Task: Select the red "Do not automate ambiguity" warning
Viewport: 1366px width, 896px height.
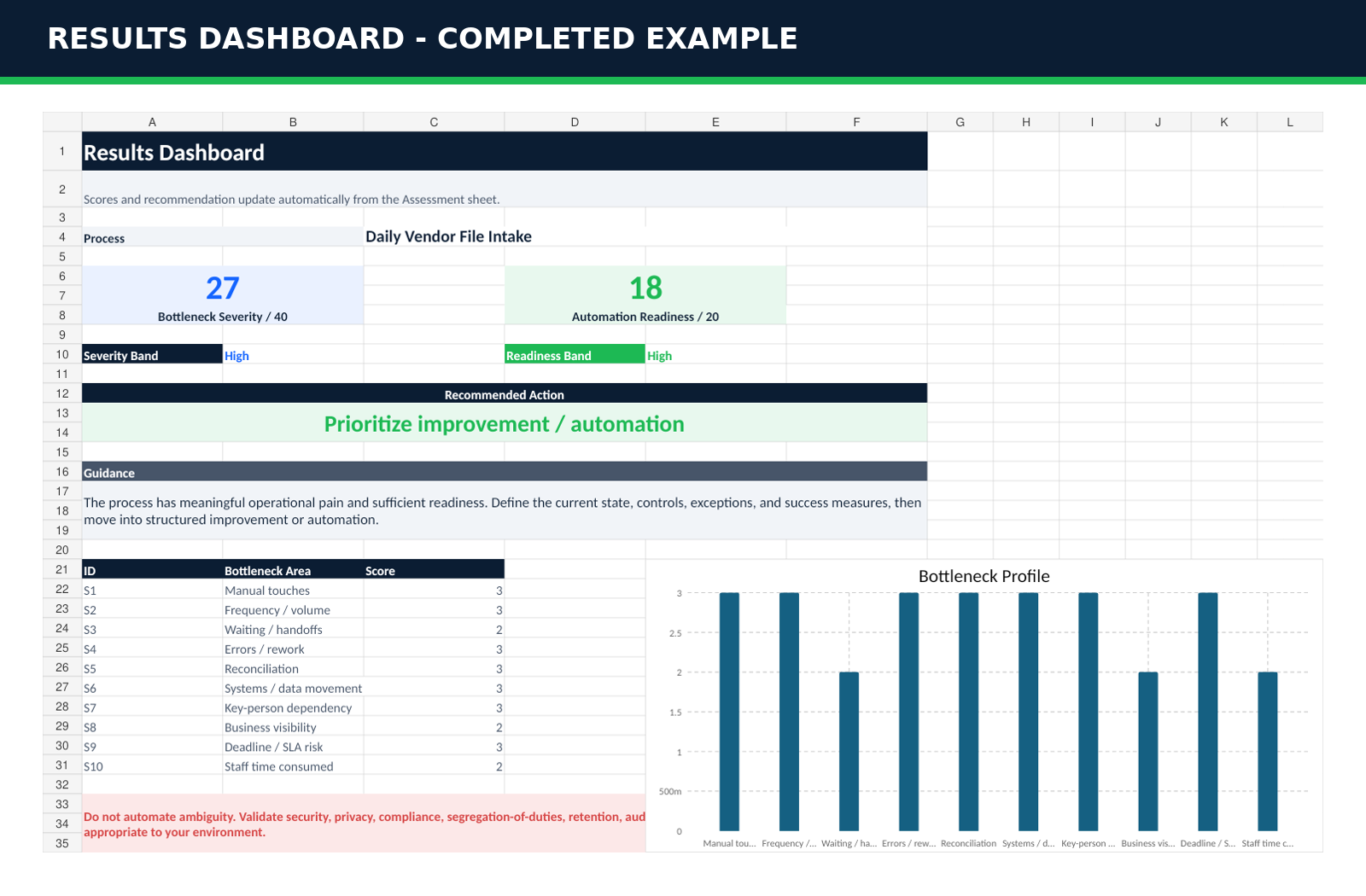Action: (364, 824)
